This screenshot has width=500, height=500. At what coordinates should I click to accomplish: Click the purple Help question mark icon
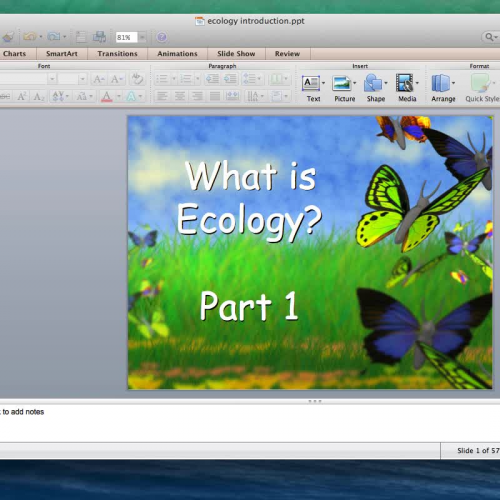coord(162,37)
